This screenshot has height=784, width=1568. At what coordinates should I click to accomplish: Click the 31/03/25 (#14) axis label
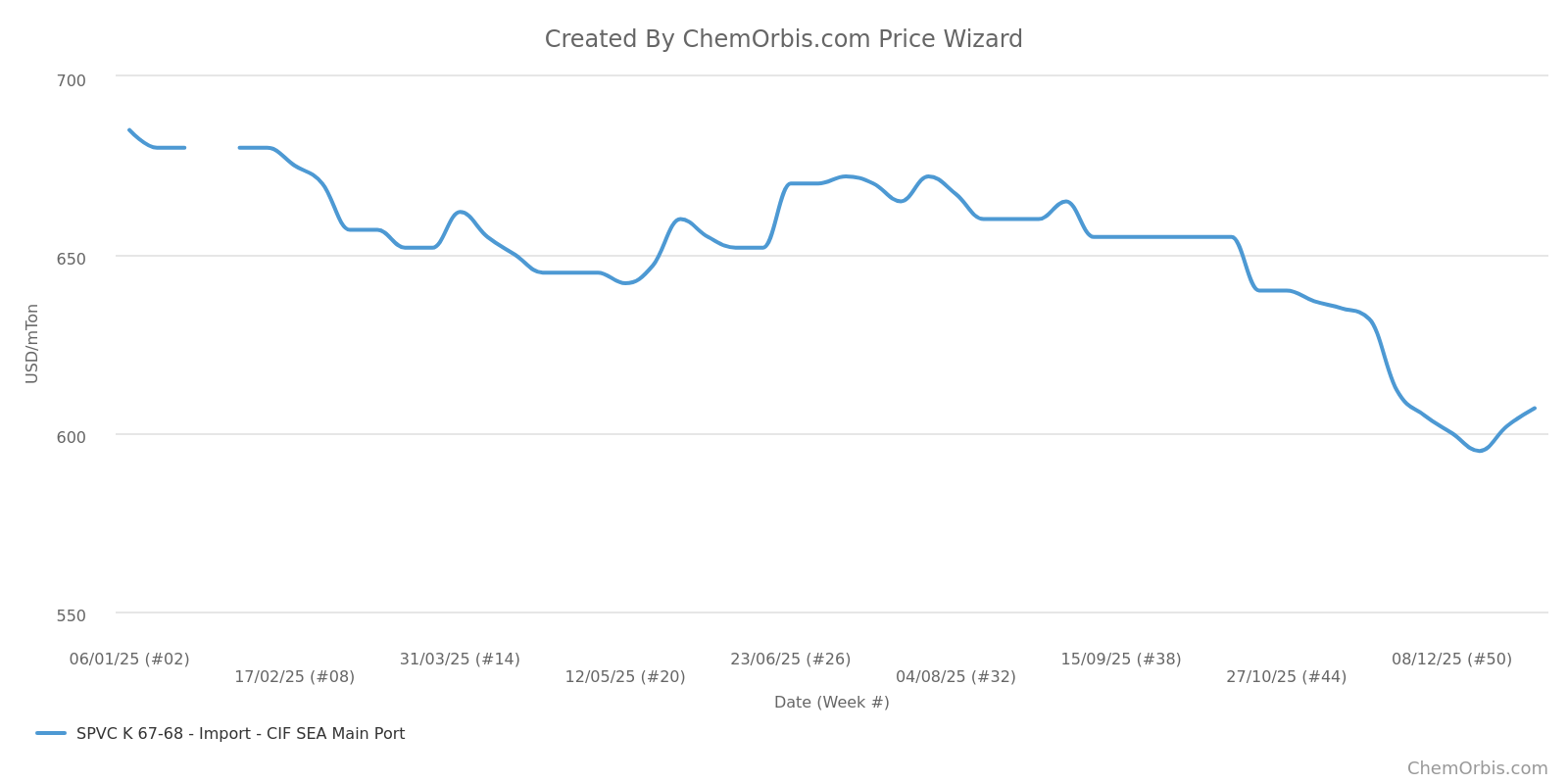[460, 660]
